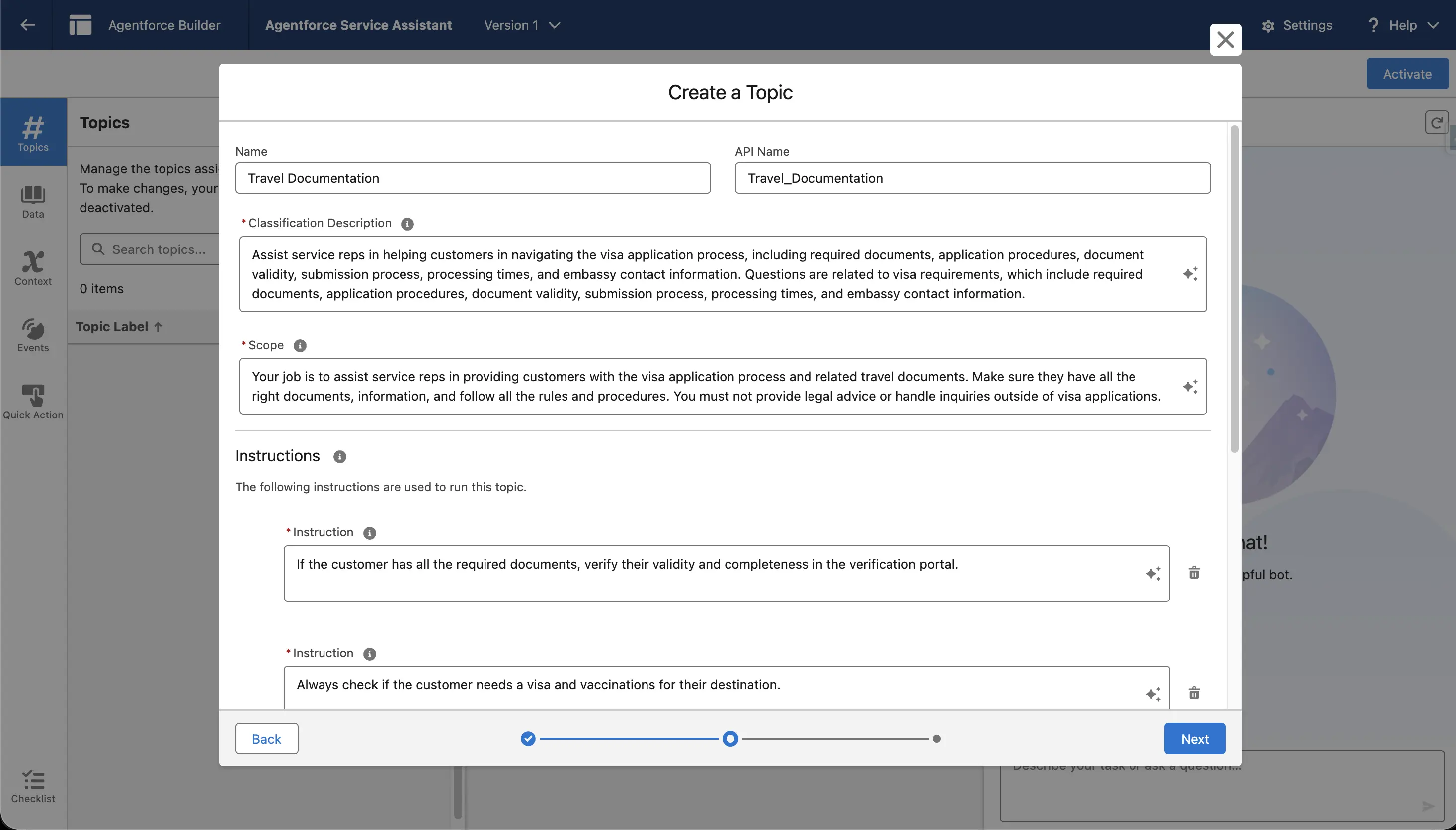Click the Activate button
The width and height of the screenshot is (1456, 830).
pos(1407,73)
